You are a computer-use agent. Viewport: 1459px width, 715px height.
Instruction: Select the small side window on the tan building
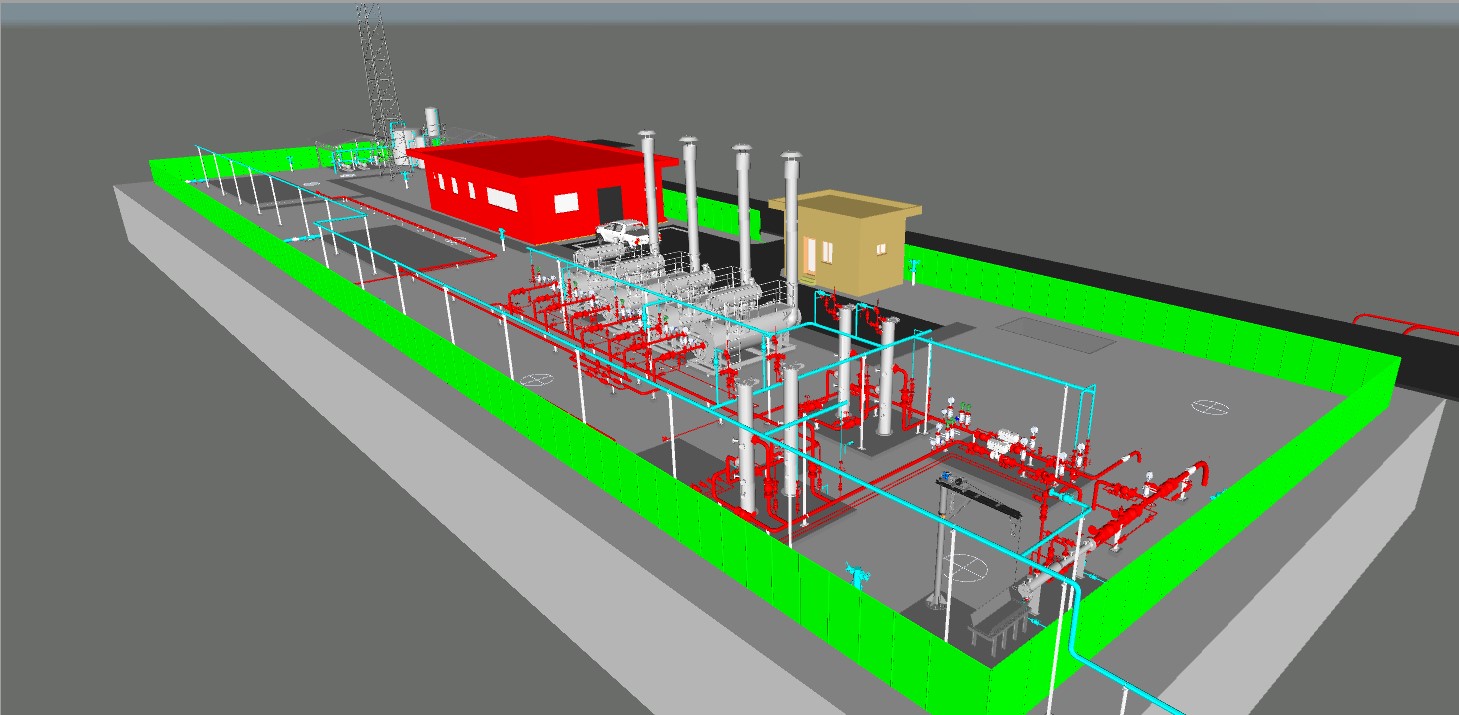(x=879, y=250)
